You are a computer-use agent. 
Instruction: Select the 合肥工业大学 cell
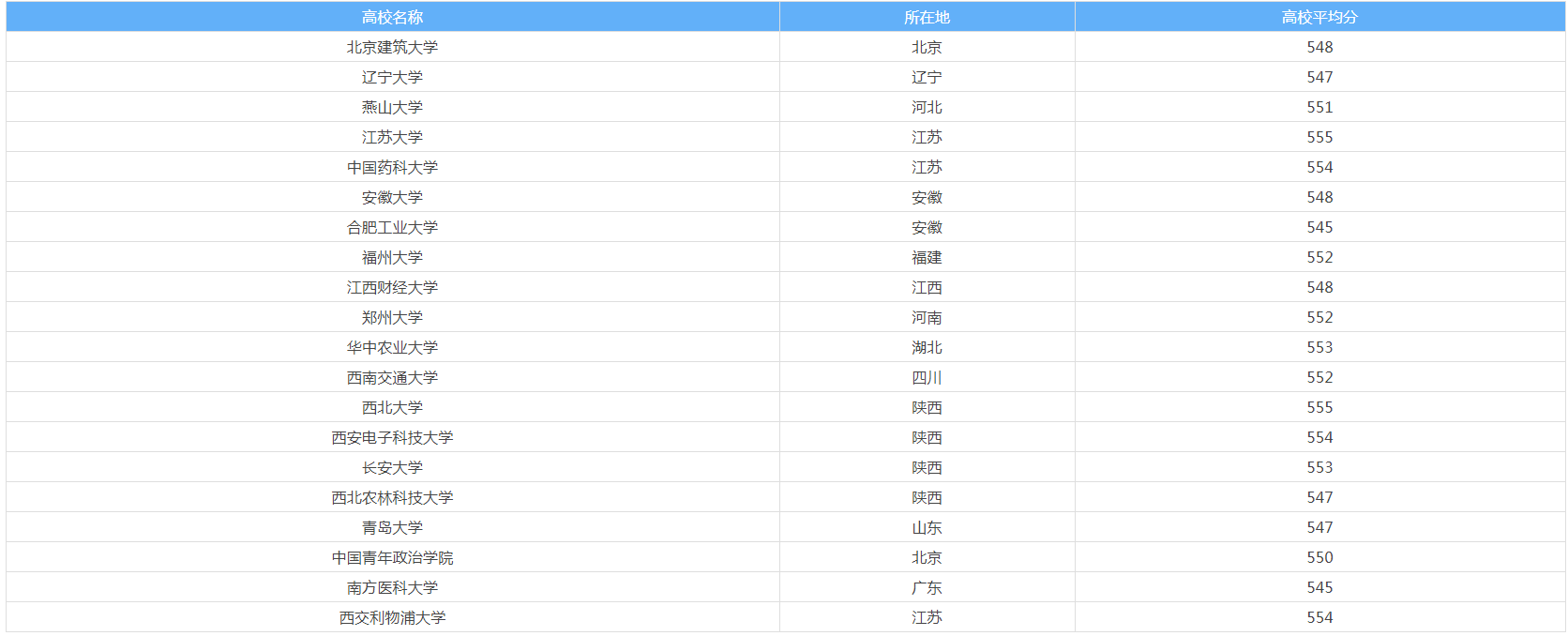pos(392,227)
